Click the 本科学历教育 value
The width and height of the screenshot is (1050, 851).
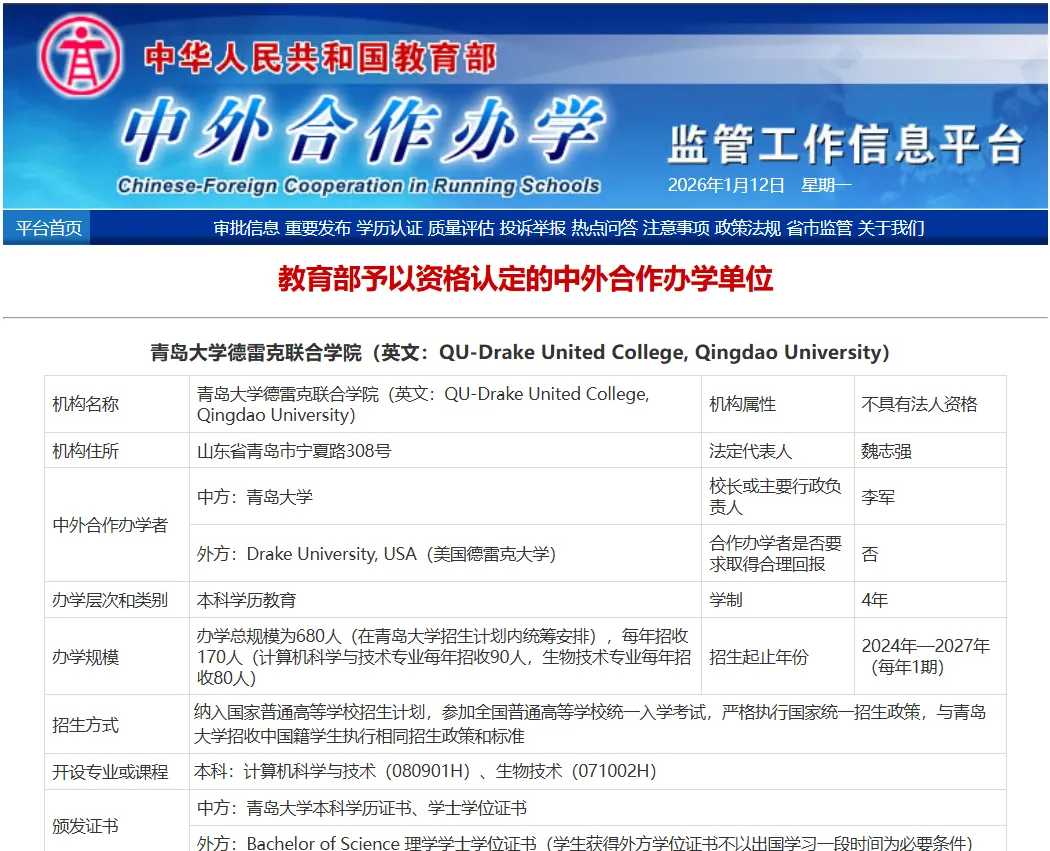246,601
